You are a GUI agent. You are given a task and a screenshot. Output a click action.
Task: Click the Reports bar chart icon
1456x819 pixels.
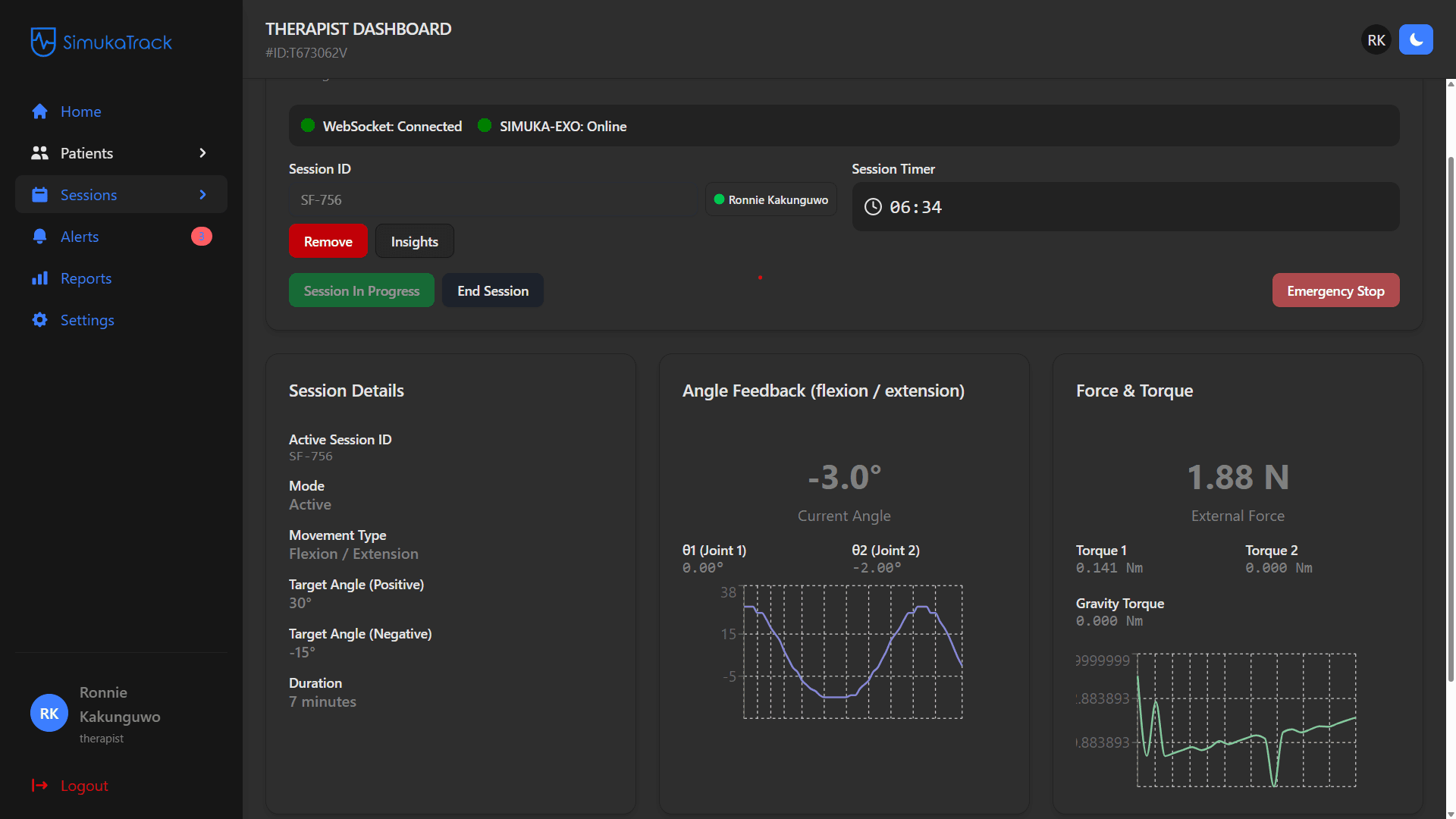(x=40, y=278)
